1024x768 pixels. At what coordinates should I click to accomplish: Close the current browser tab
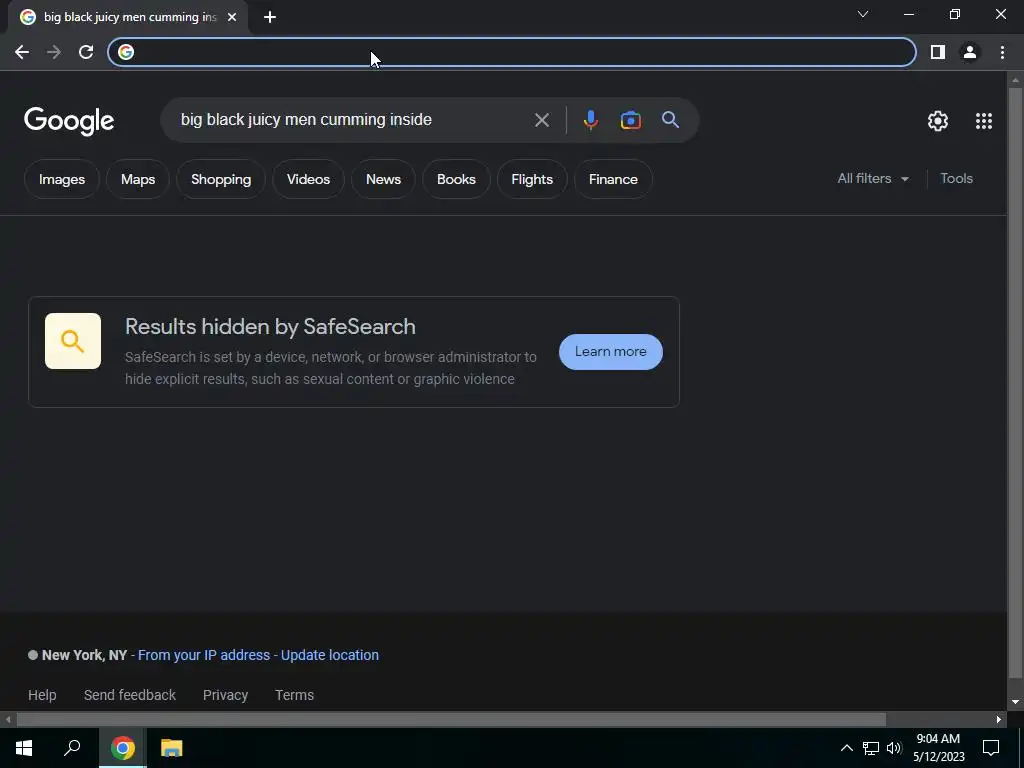pyautogui.click(x=232, y=18)
